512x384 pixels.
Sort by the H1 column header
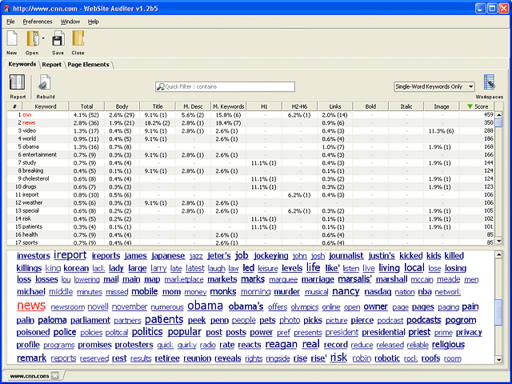[x=264, y=106]
